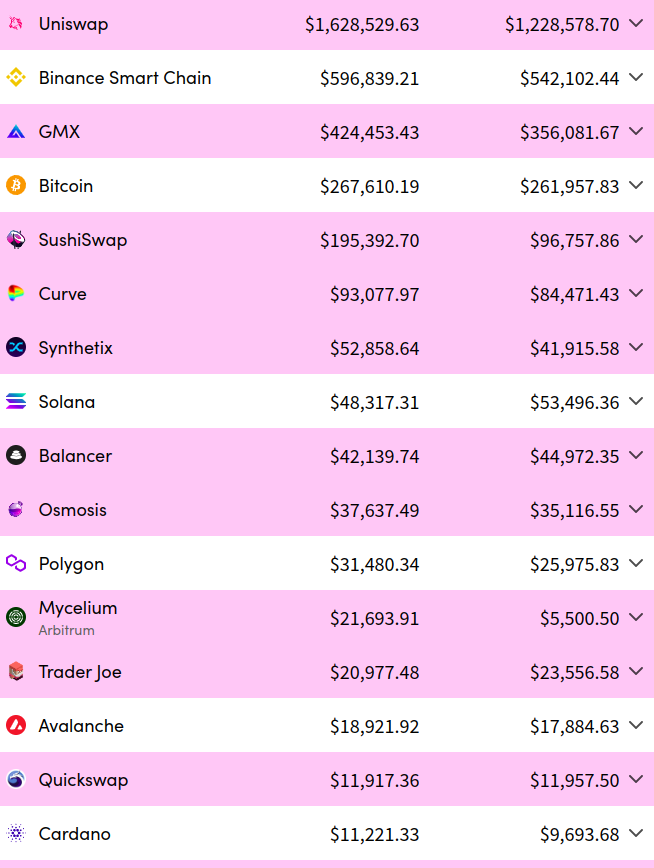Click the Synthetix logo icon

[15, 348]
